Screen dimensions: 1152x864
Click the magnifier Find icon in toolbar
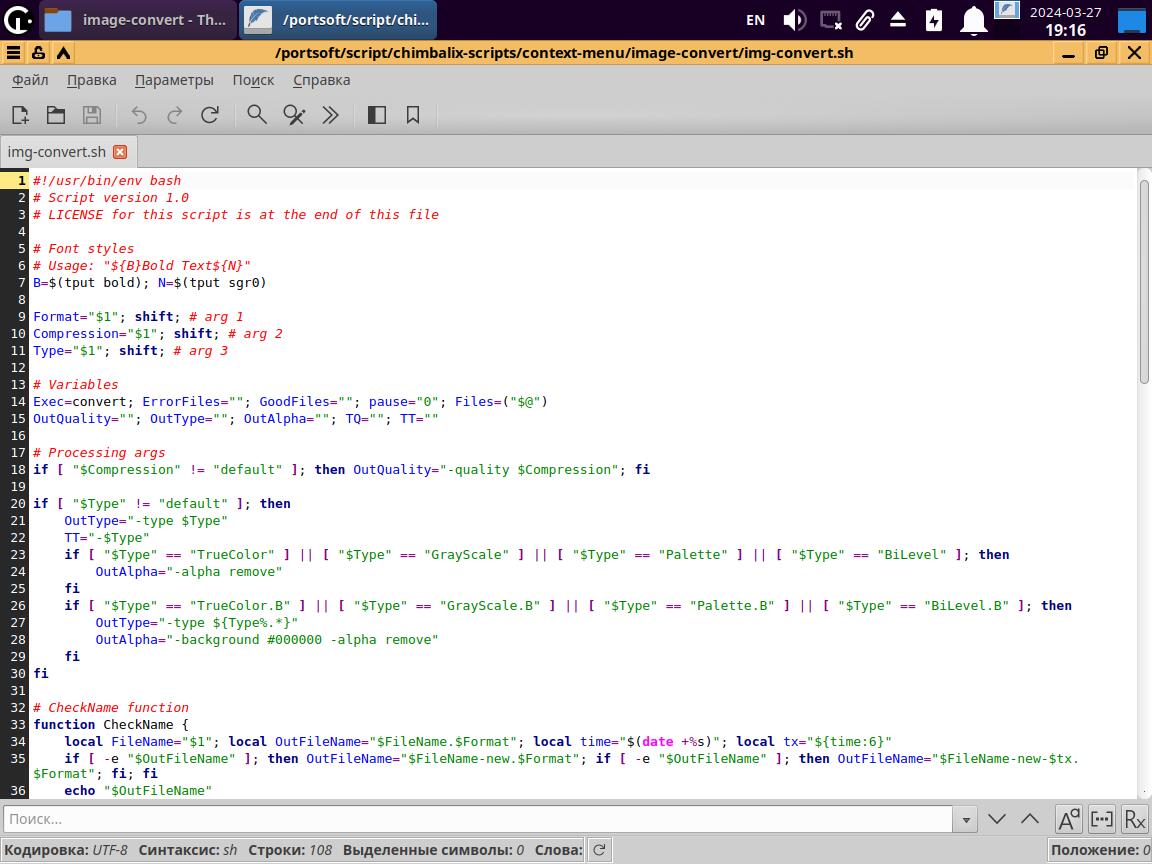pos(257,115)
